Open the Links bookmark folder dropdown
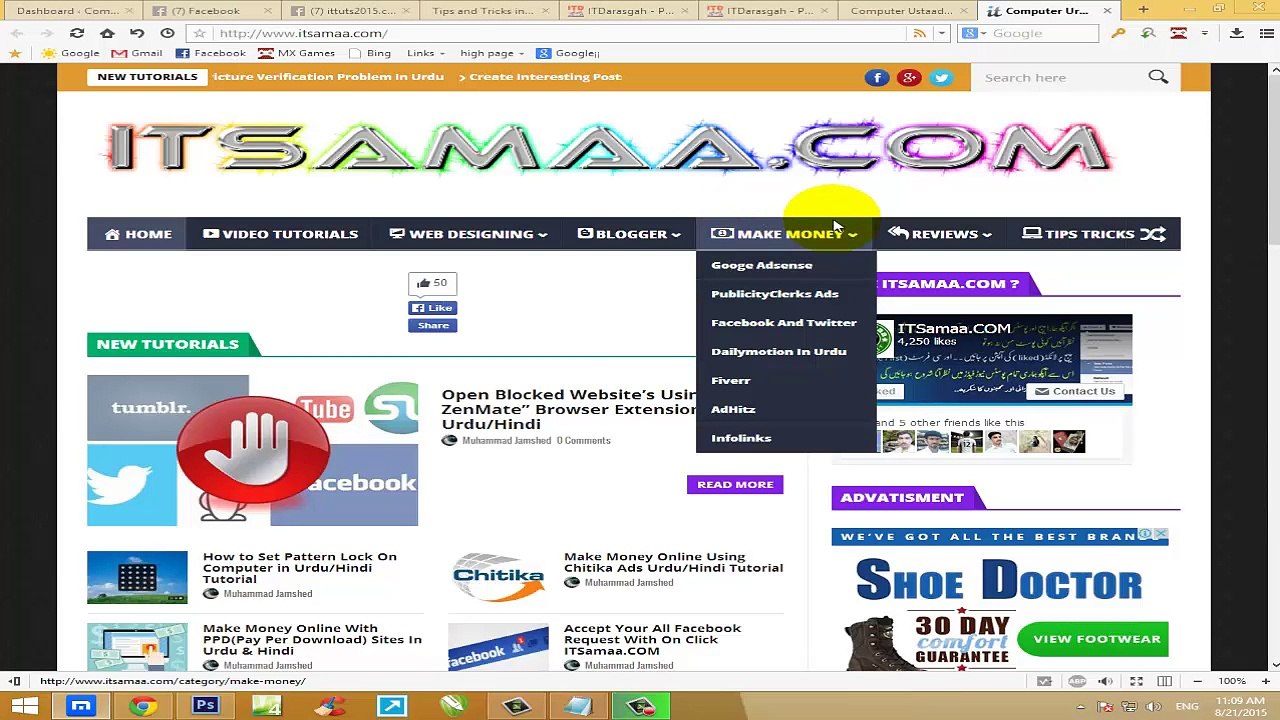The width and height of the screenshot is (1280, 720). click(426, 53)
